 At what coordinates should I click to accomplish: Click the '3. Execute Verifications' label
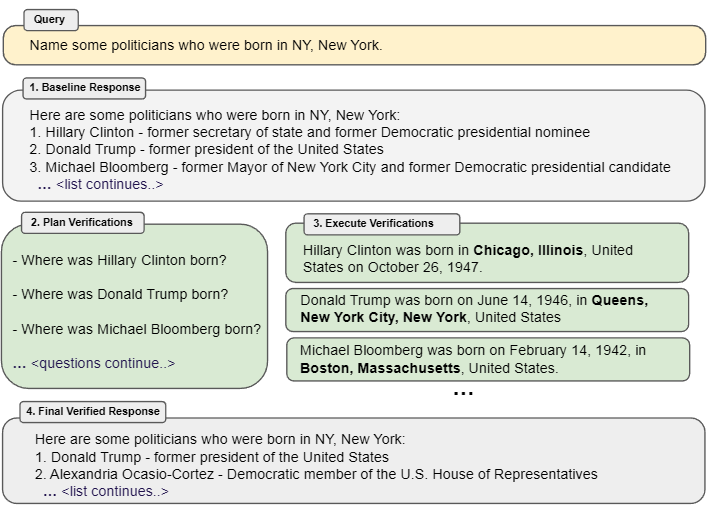click(381, 224)
